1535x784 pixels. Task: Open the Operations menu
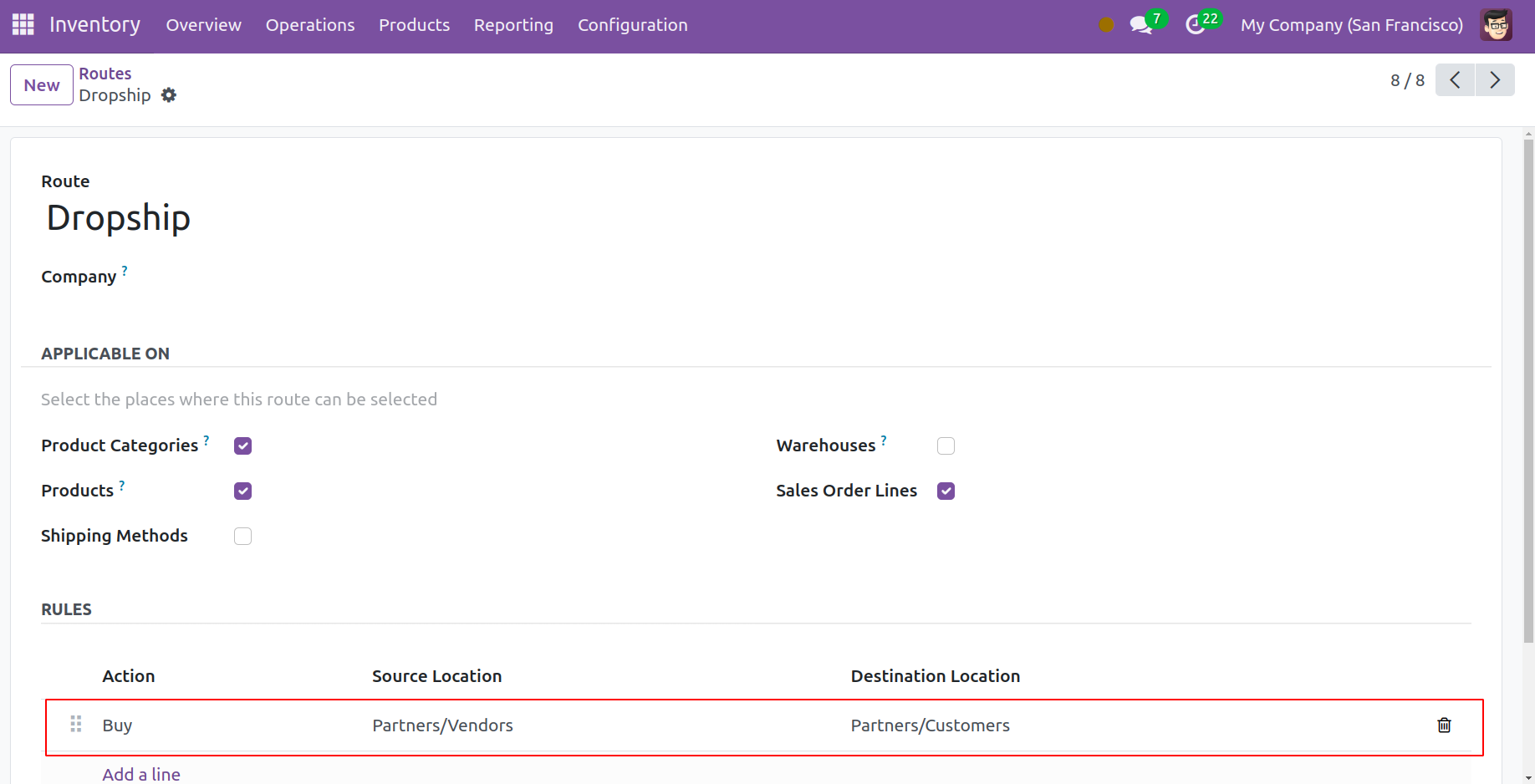pos(310,25)
